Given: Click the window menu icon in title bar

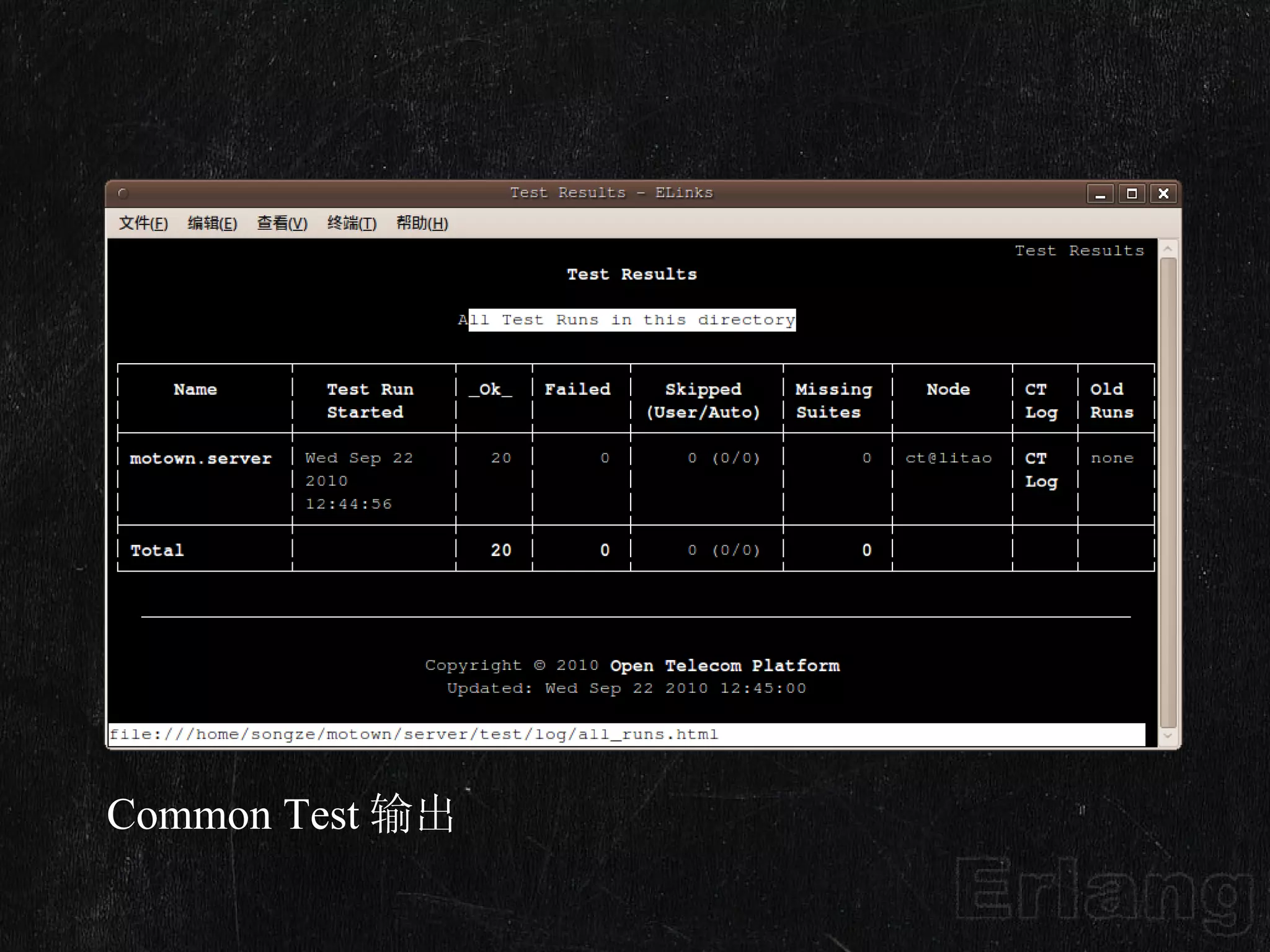Looking at the screenshot, I should 123,193.
